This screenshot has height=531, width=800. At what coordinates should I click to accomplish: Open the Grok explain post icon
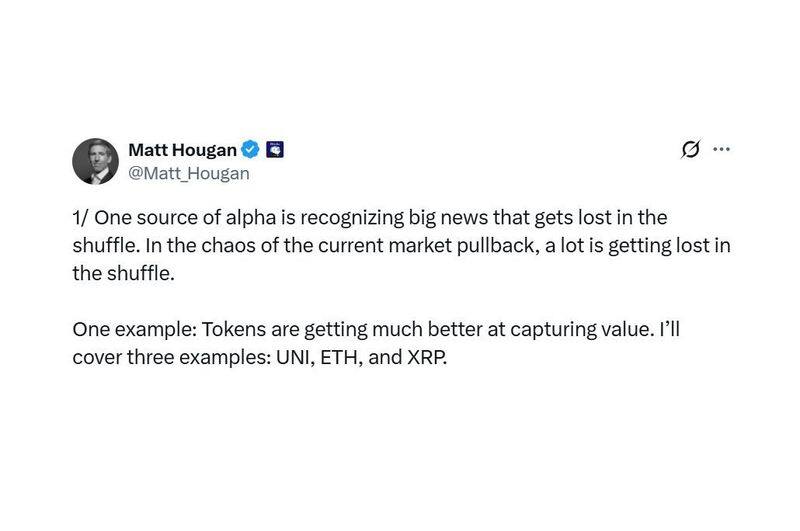(x=690, y=150)
